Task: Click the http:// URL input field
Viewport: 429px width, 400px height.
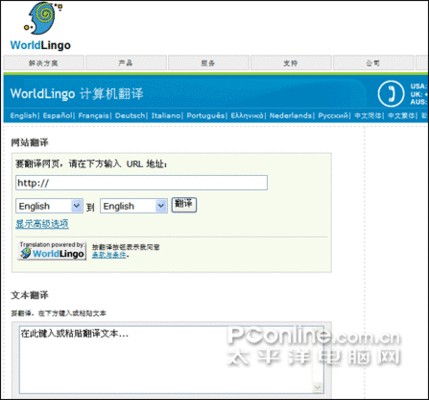Action: click(141, 183)
